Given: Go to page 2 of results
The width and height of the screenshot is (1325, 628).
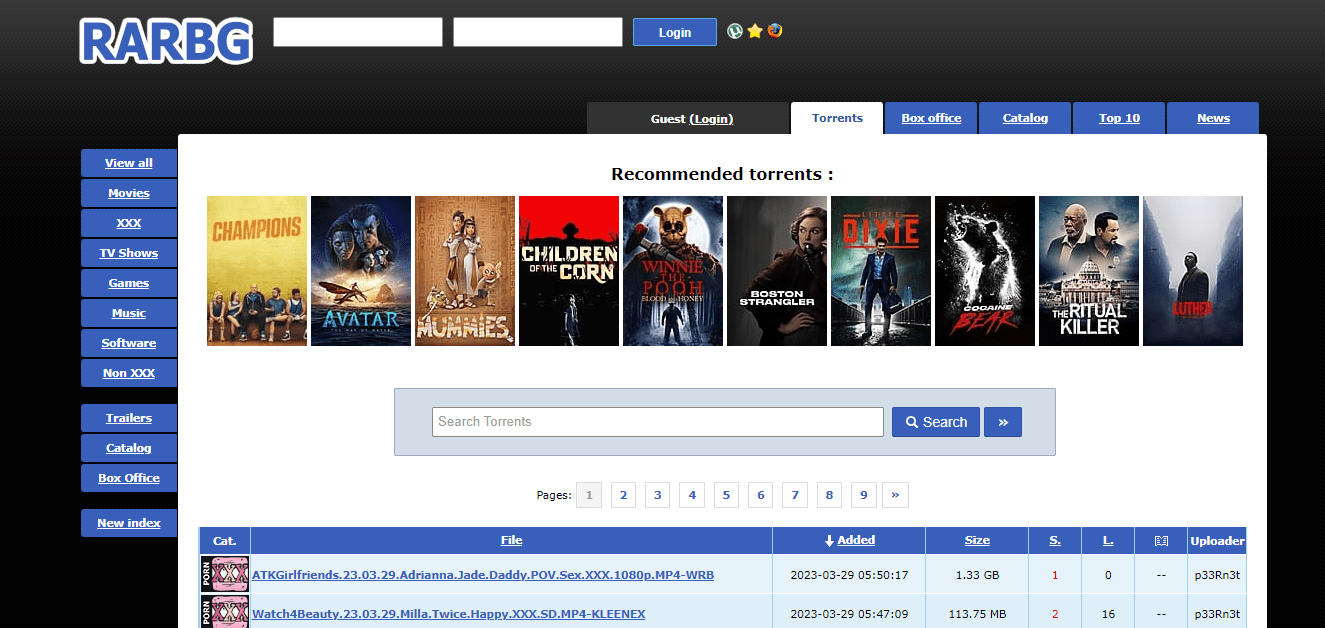Looking at the screenshot, I should click(623, 495).
